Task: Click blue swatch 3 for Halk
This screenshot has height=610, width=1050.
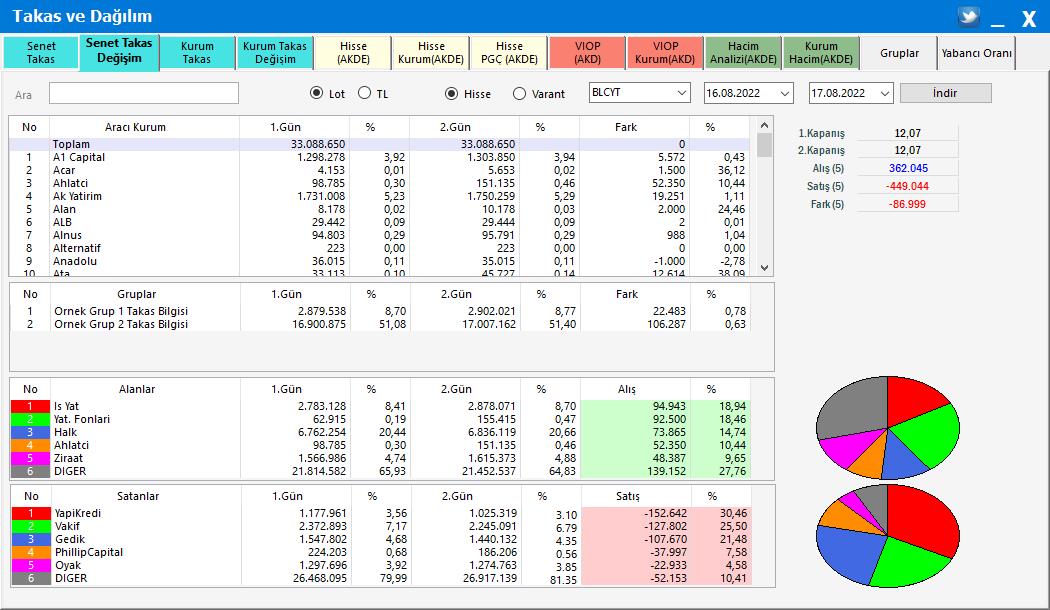Action: (30, 433)
